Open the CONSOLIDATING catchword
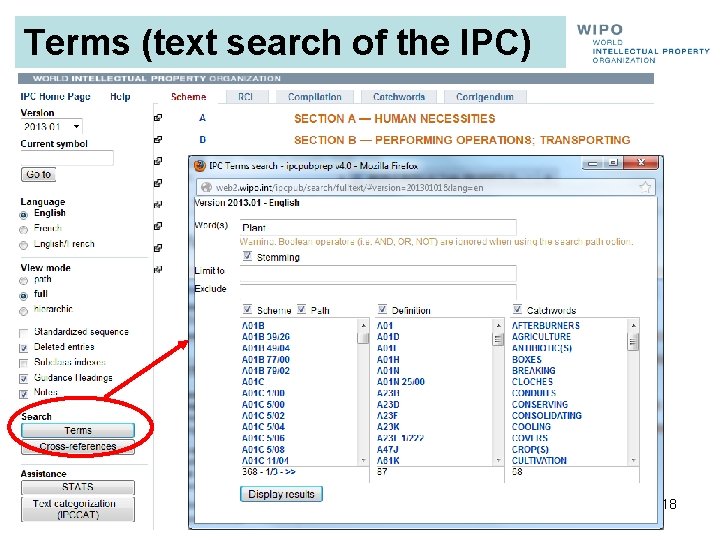The width and height of the screenshot is (720, 540). (x=546, y=416)
